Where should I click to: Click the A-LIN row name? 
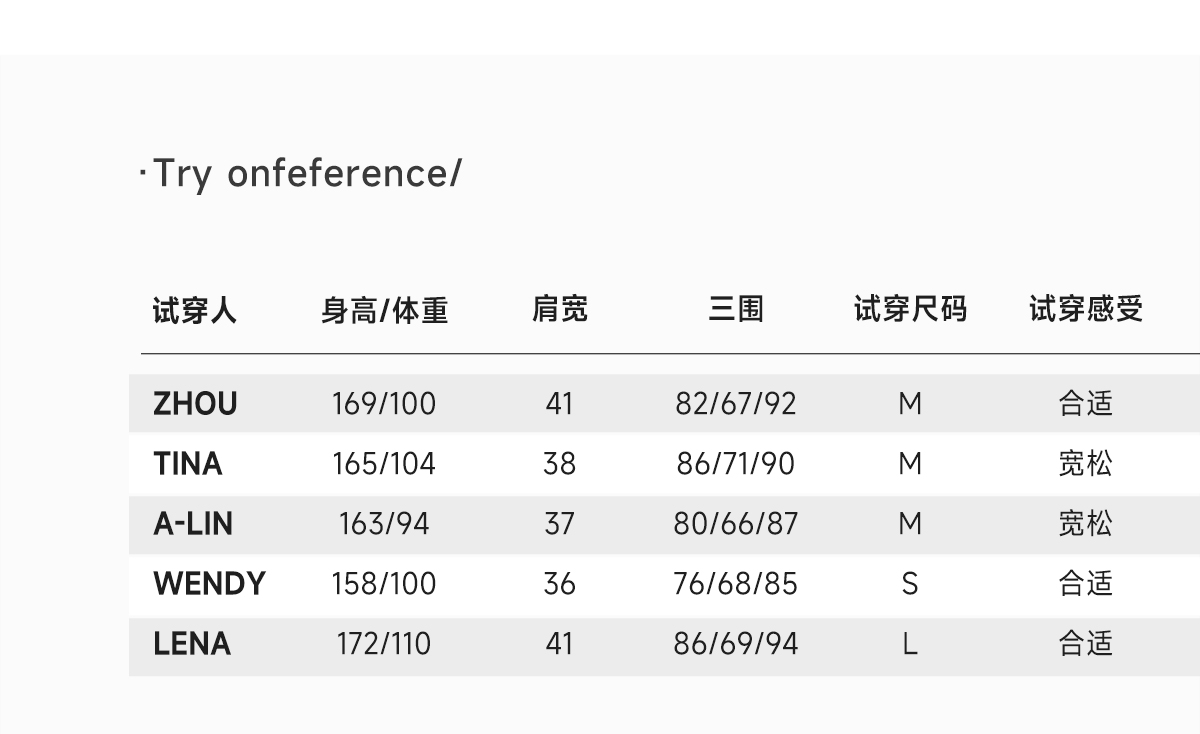click(193, 524)
